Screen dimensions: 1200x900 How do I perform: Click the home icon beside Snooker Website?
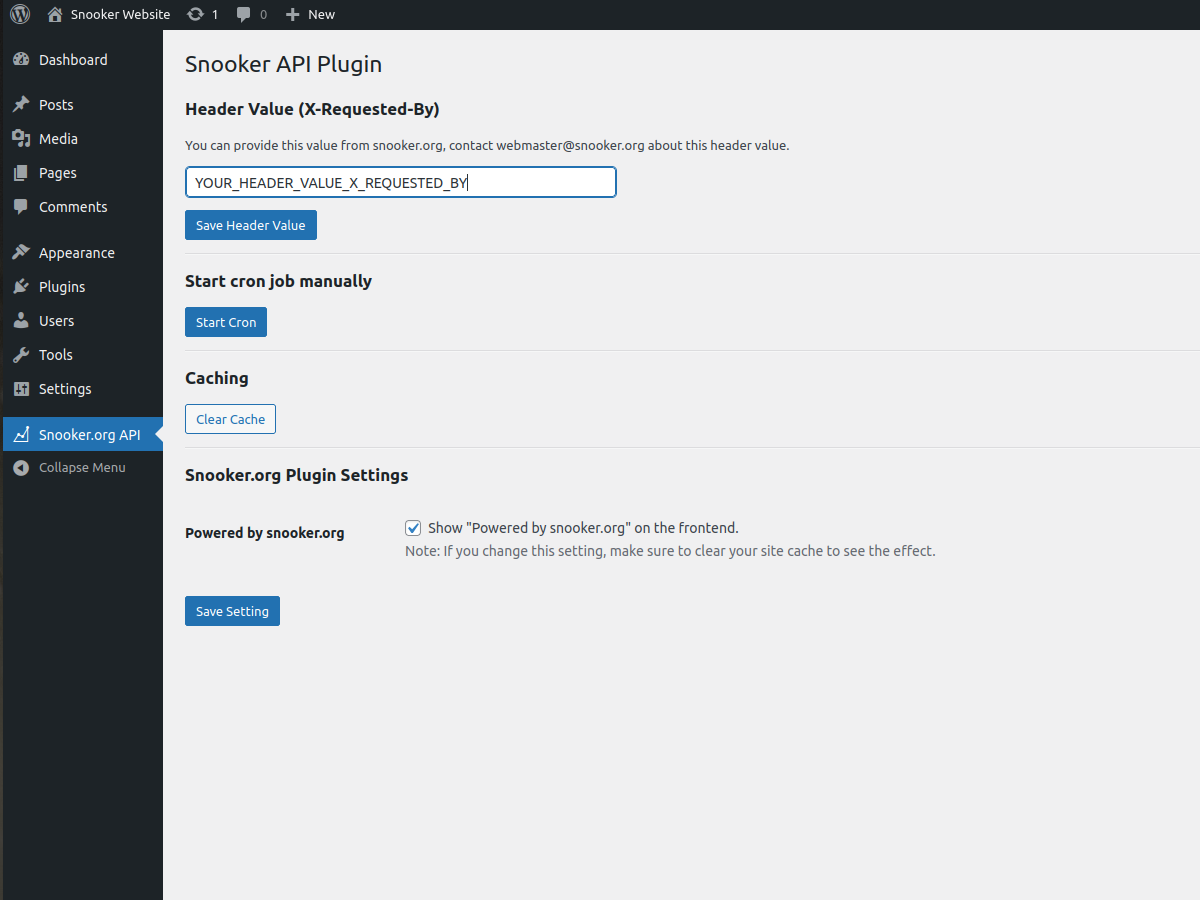pos(55,15)
